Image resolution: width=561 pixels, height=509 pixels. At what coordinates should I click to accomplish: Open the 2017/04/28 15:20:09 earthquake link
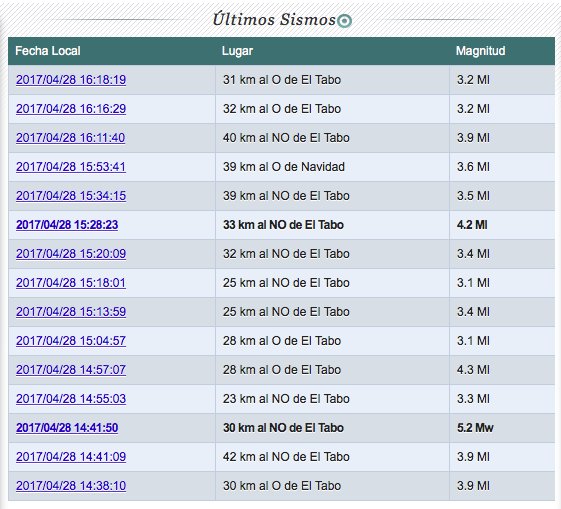point(71,253)
